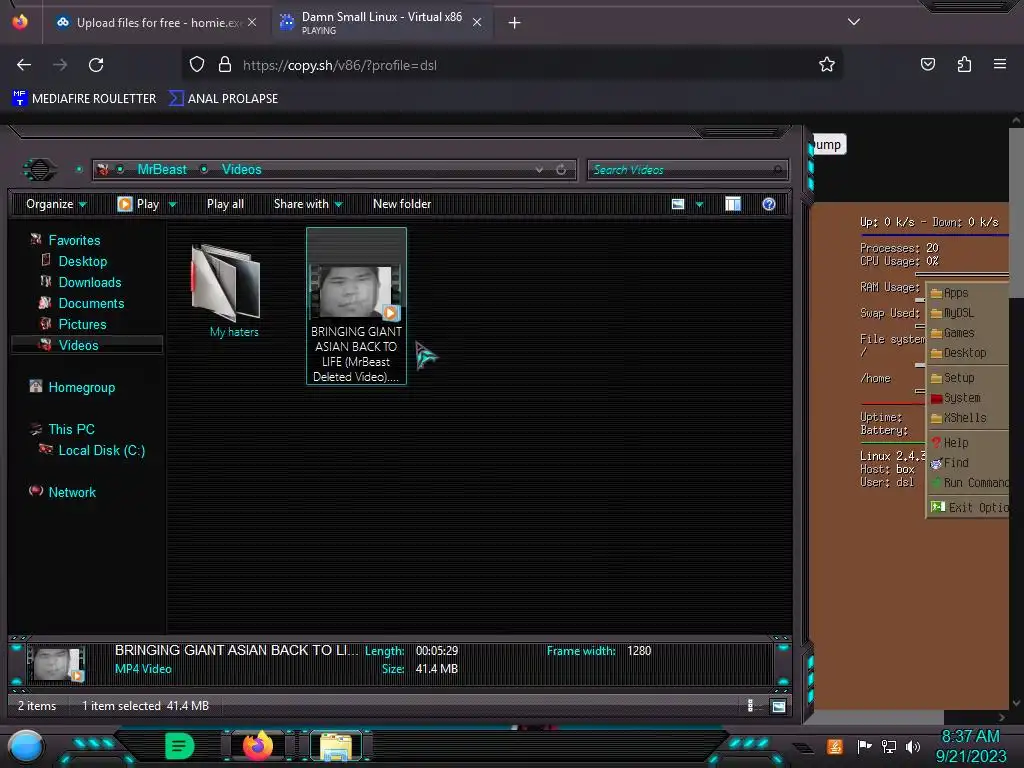Screen dimensions: 1024x768
Task: Click the change view icon
Action: tap(678, 204)
